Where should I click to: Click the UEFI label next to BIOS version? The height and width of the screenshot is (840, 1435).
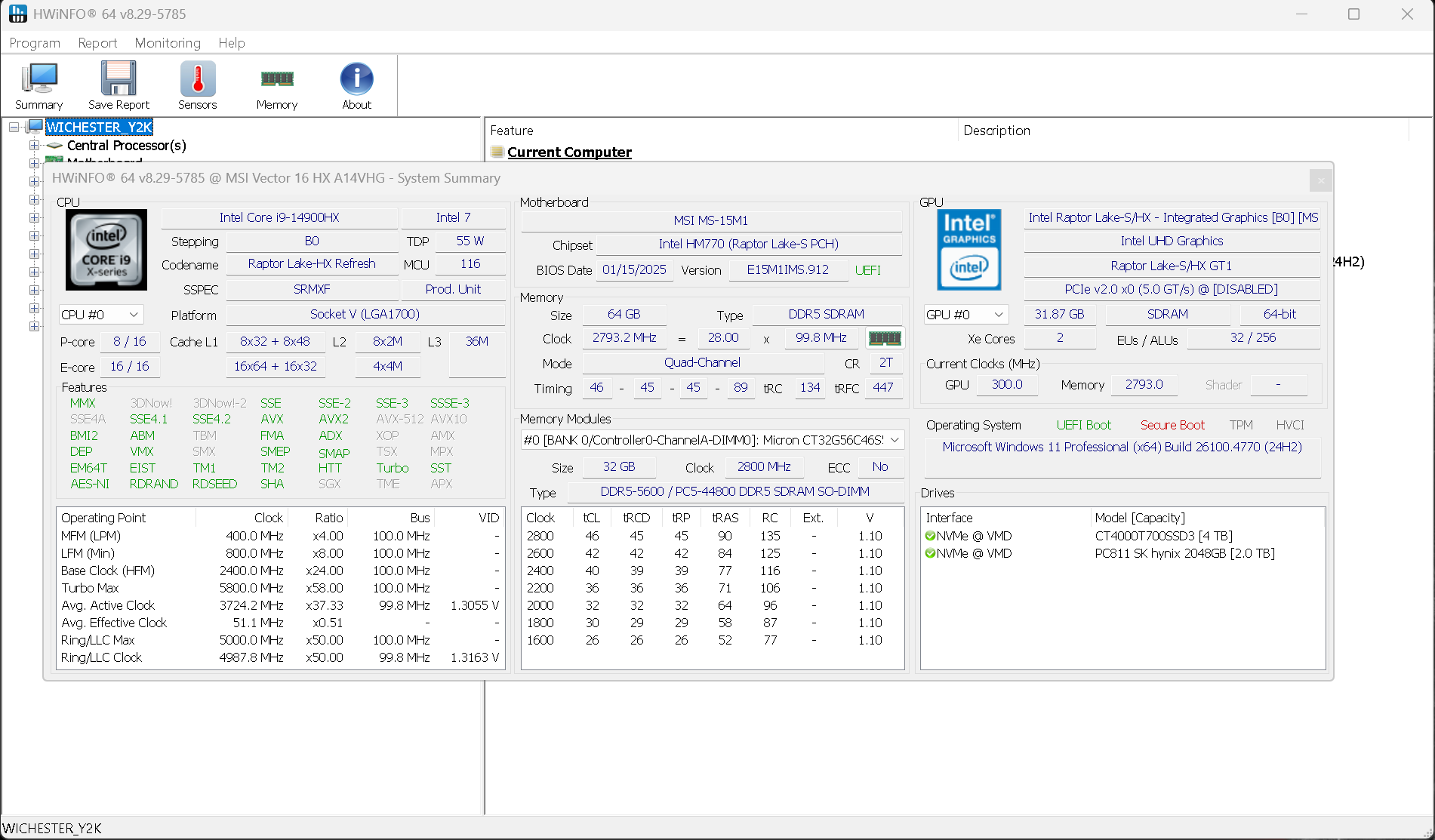pos(868,270)
